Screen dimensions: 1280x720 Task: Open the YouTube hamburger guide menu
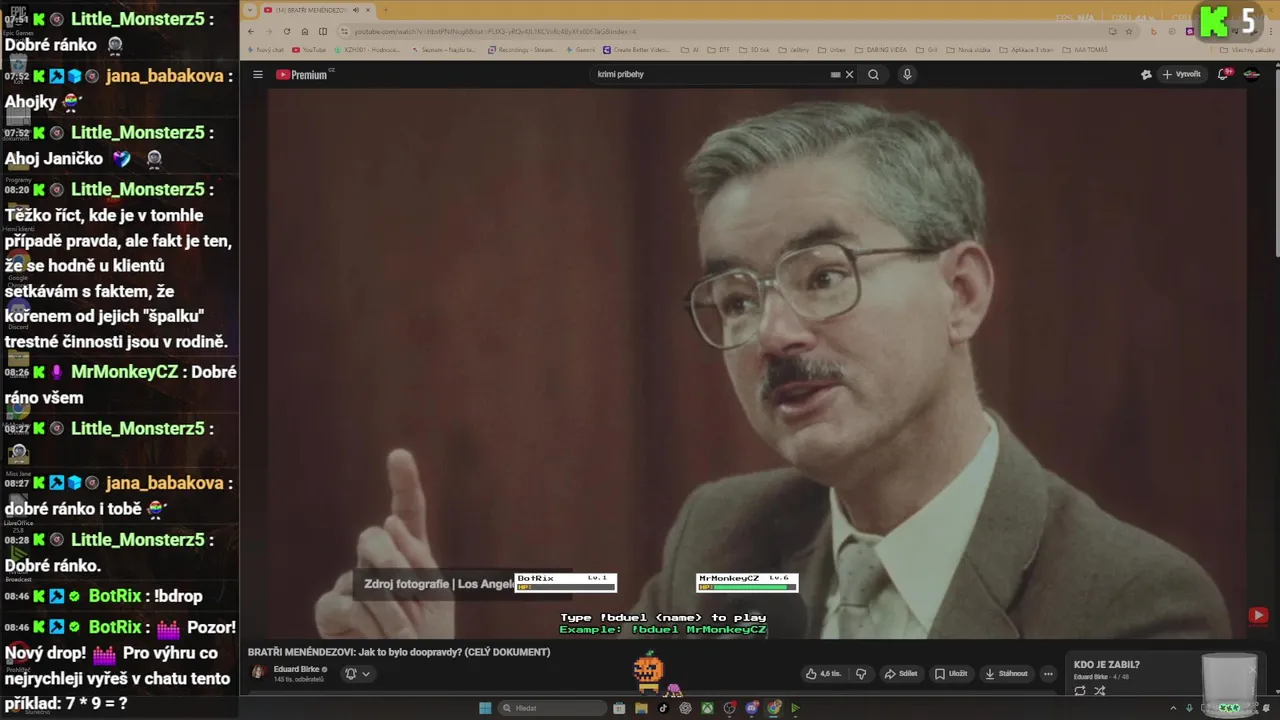(x=257, y=74)
